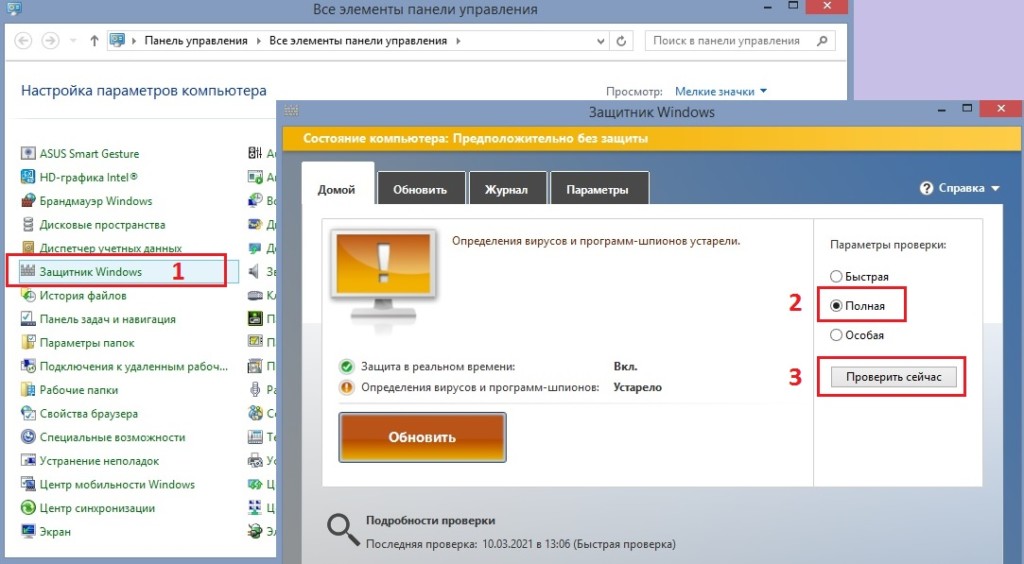
Task: Click the Состояние компьютера yellow status bar
Action: tap(651, 138)
